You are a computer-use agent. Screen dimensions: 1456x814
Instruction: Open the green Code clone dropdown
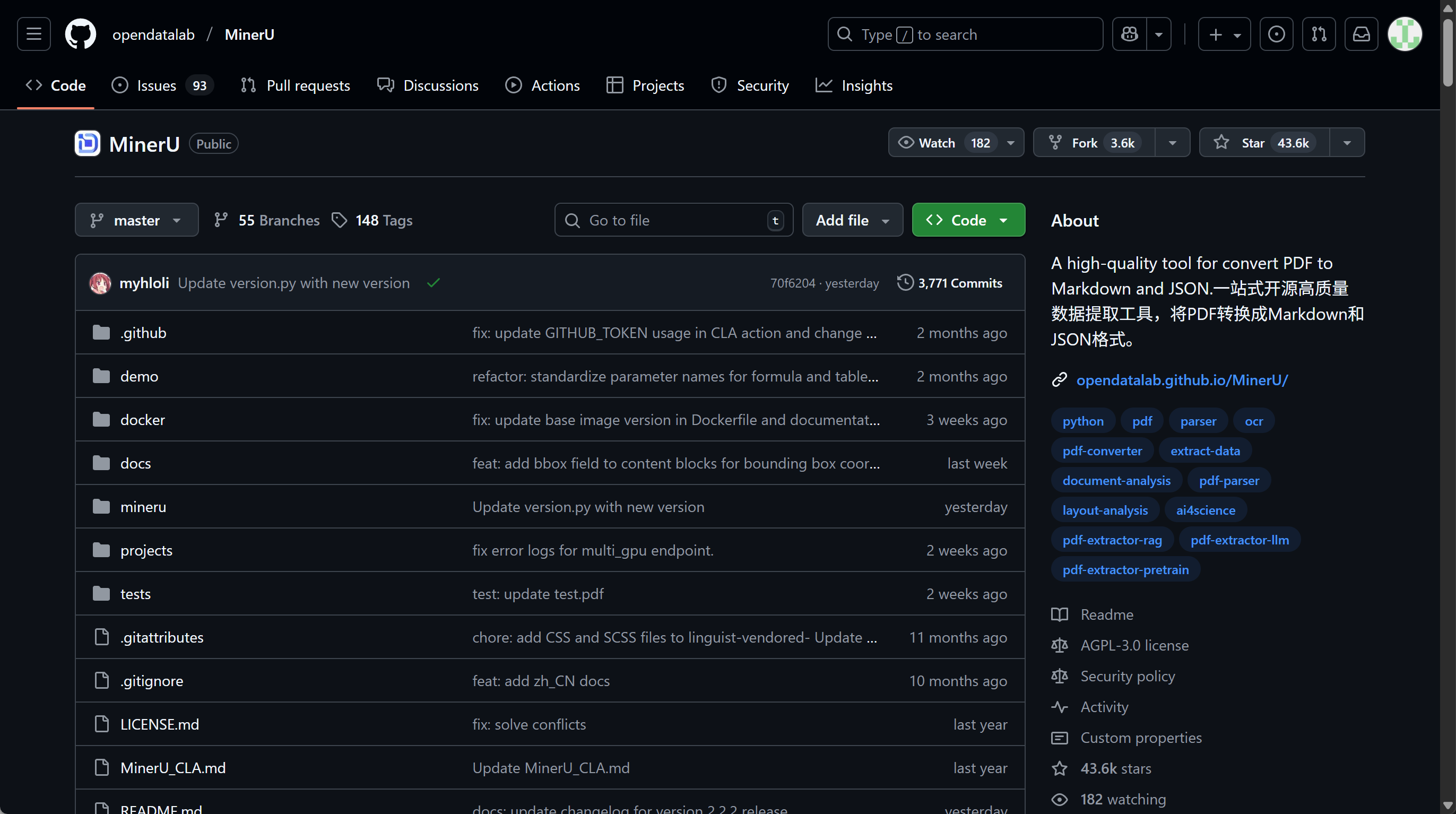[x=968, y=220]
